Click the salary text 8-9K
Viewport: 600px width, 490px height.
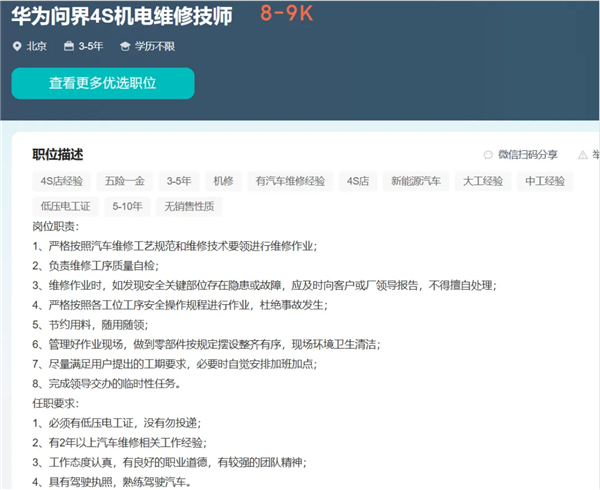(287, 13)
